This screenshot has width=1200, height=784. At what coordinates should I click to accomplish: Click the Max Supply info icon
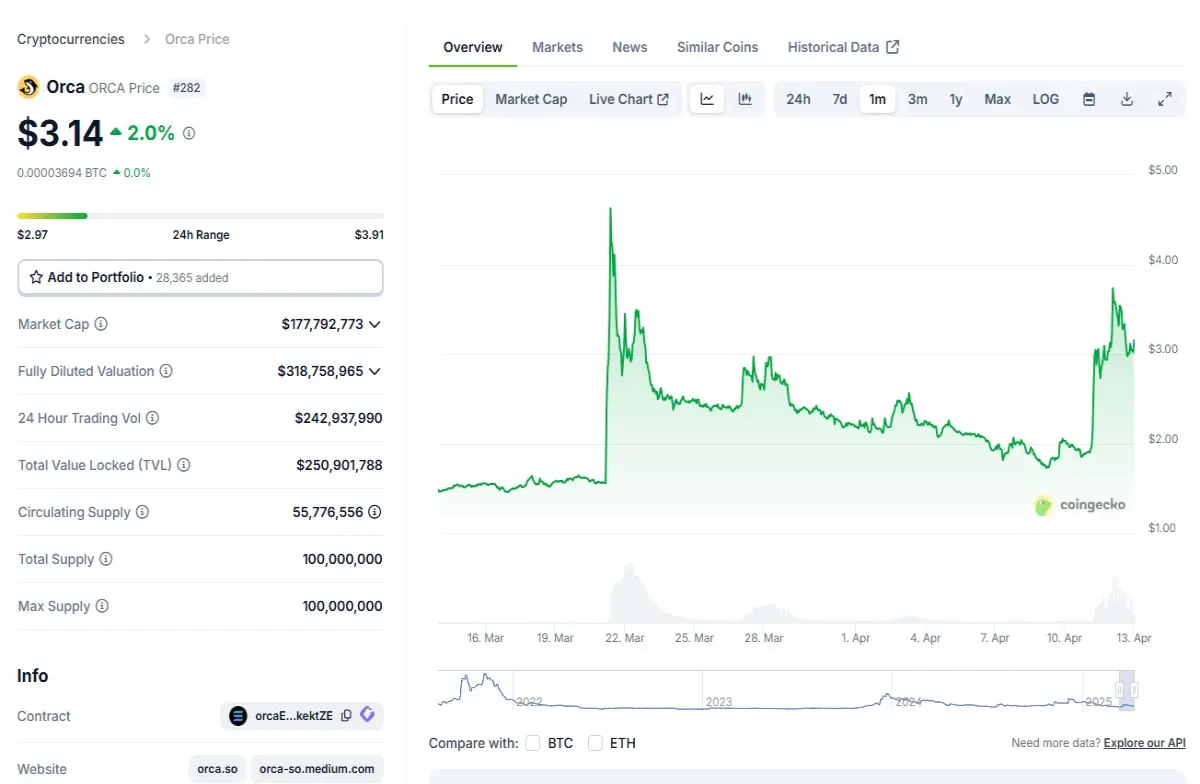(x=102, y=606)
